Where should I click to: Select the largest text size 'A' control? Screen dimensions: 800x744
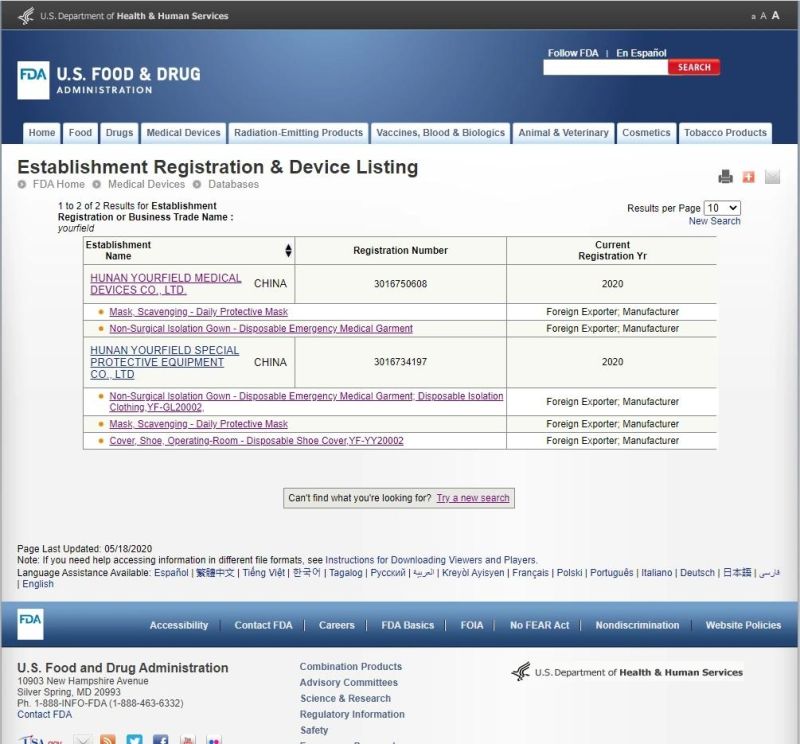point(776,15)
